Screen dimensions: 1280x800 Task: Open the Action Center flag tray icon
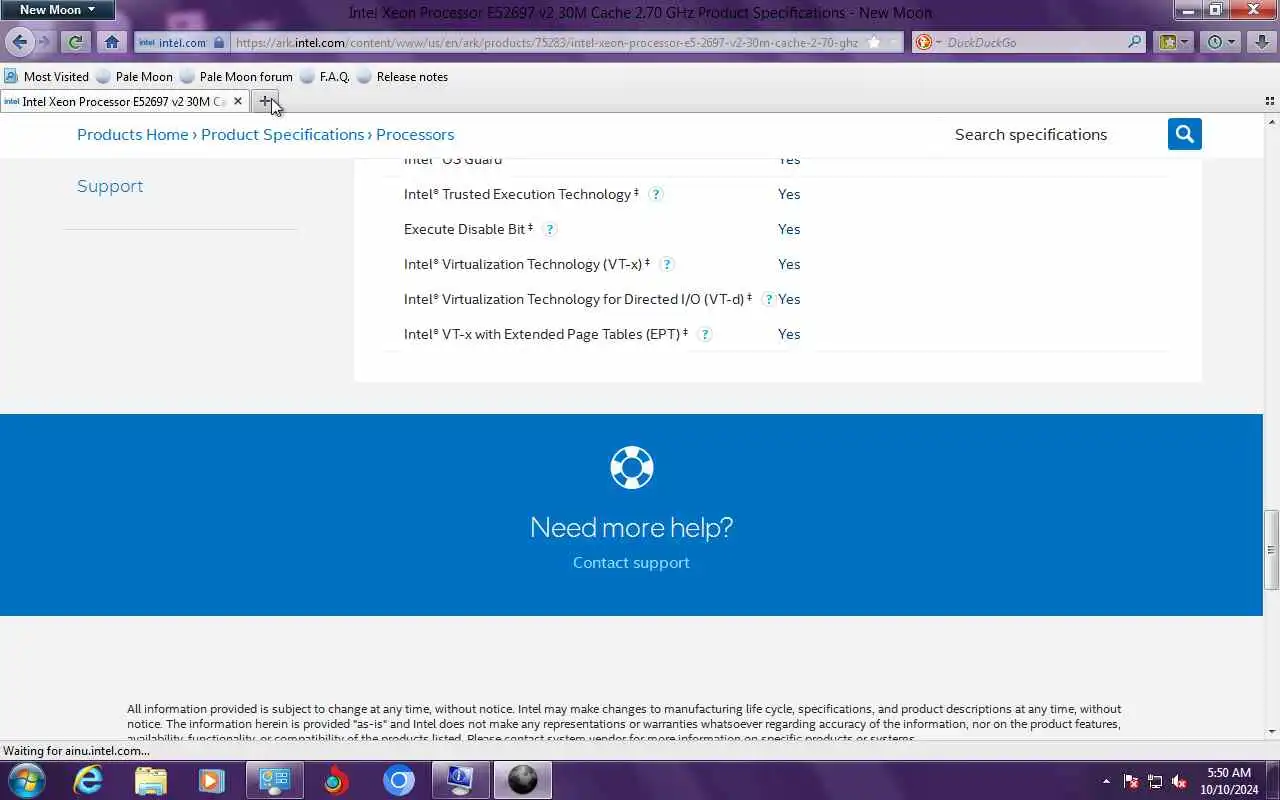1131,781
